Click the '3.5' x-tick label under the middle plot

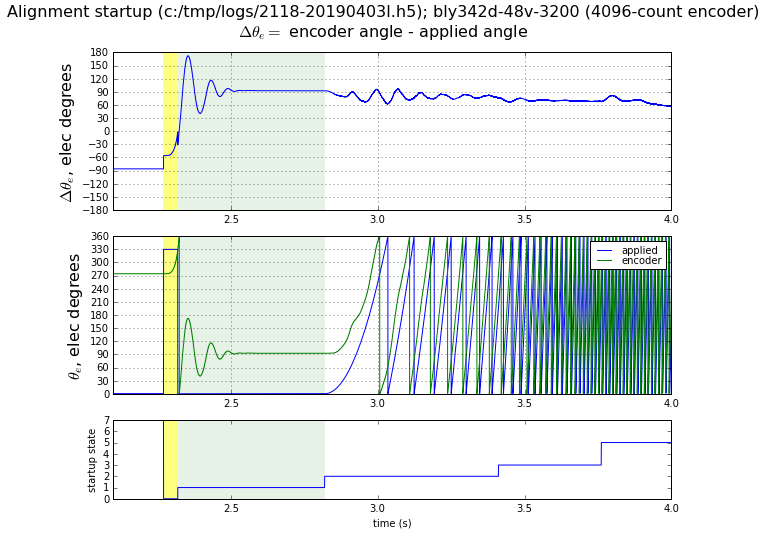[525, 403]
